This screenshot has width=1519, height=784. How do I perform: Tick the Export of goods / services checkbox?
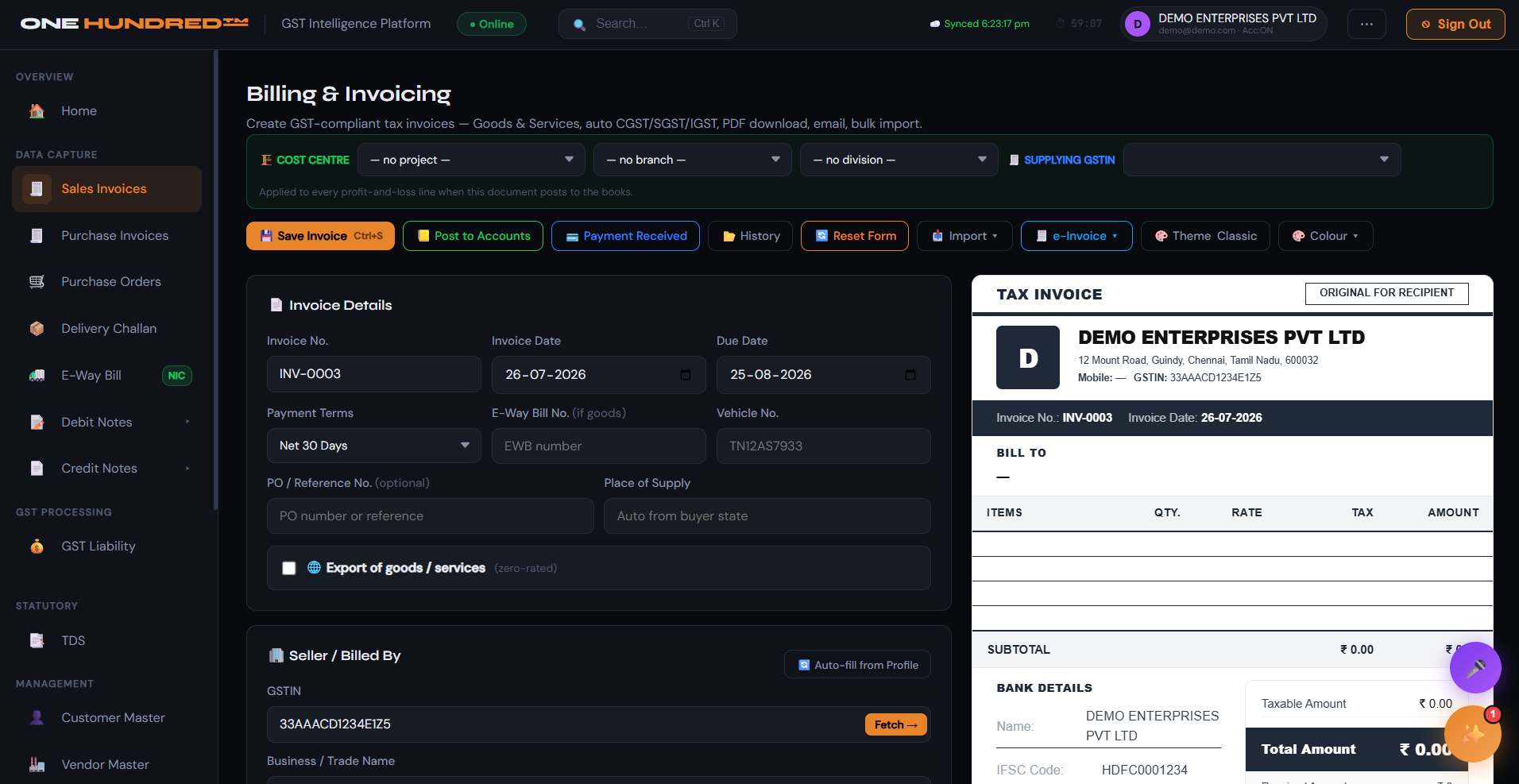click(289, 568)
